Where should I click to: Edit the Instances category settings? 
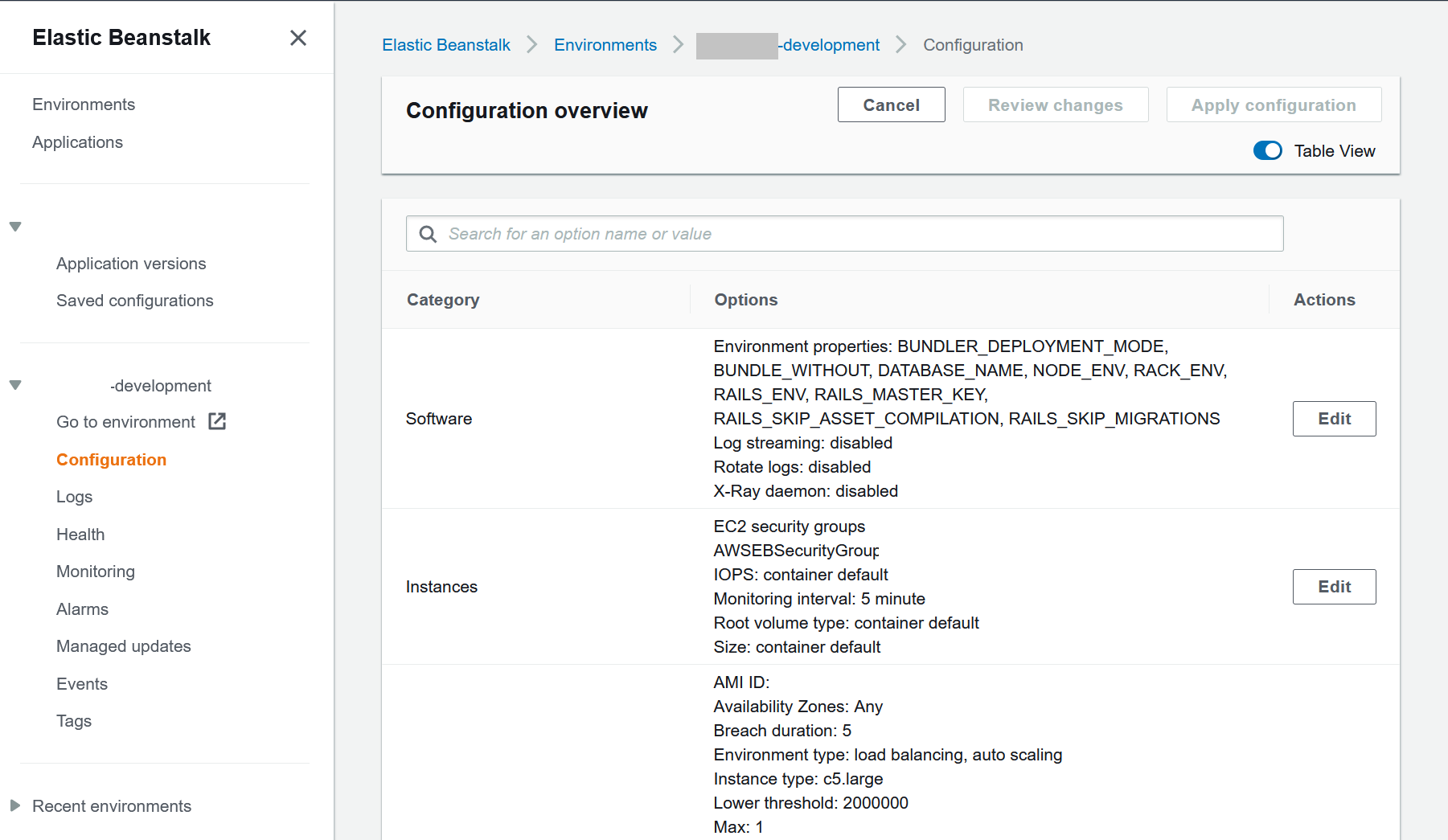(1333, 587)
